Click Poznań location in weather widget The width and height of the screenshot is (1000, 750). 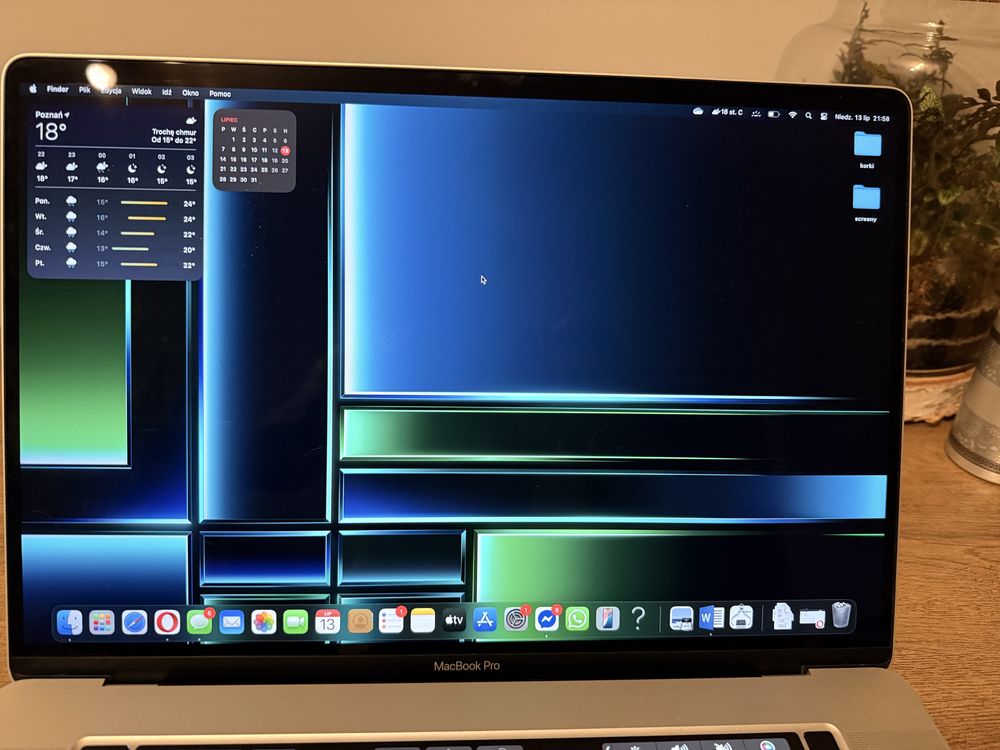[52, 115]
